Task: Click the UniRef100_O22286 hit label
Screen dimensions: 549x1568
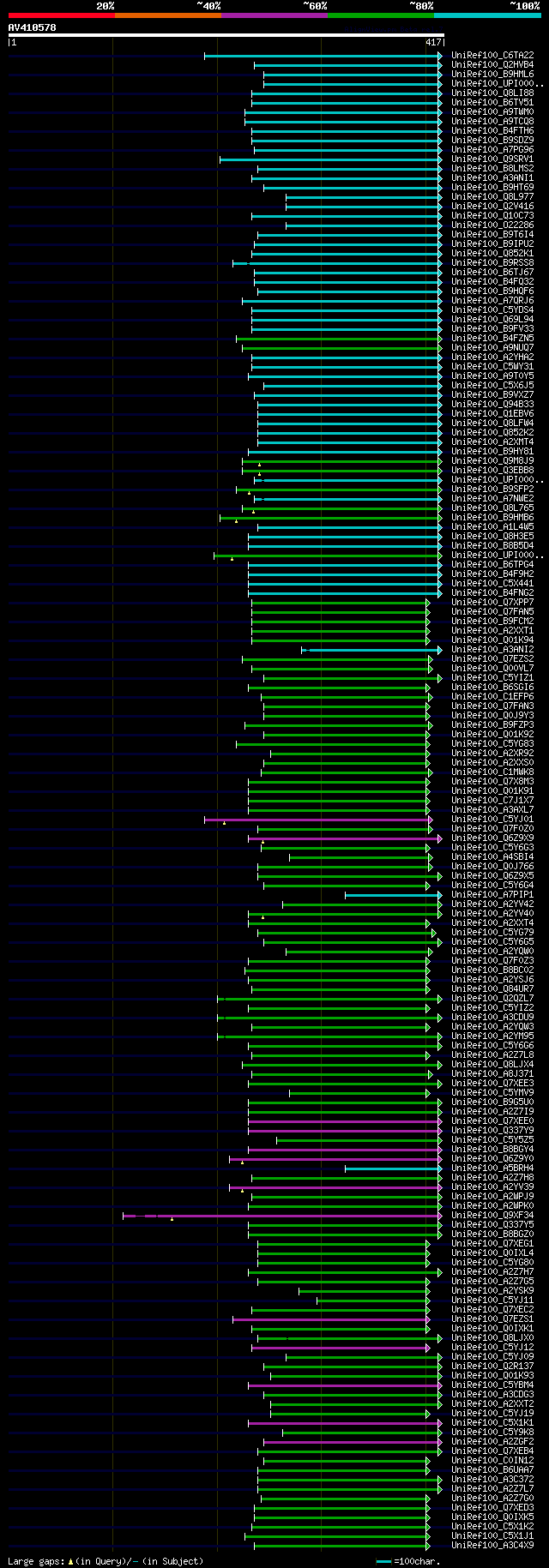Action: click(x=492, y=225)
